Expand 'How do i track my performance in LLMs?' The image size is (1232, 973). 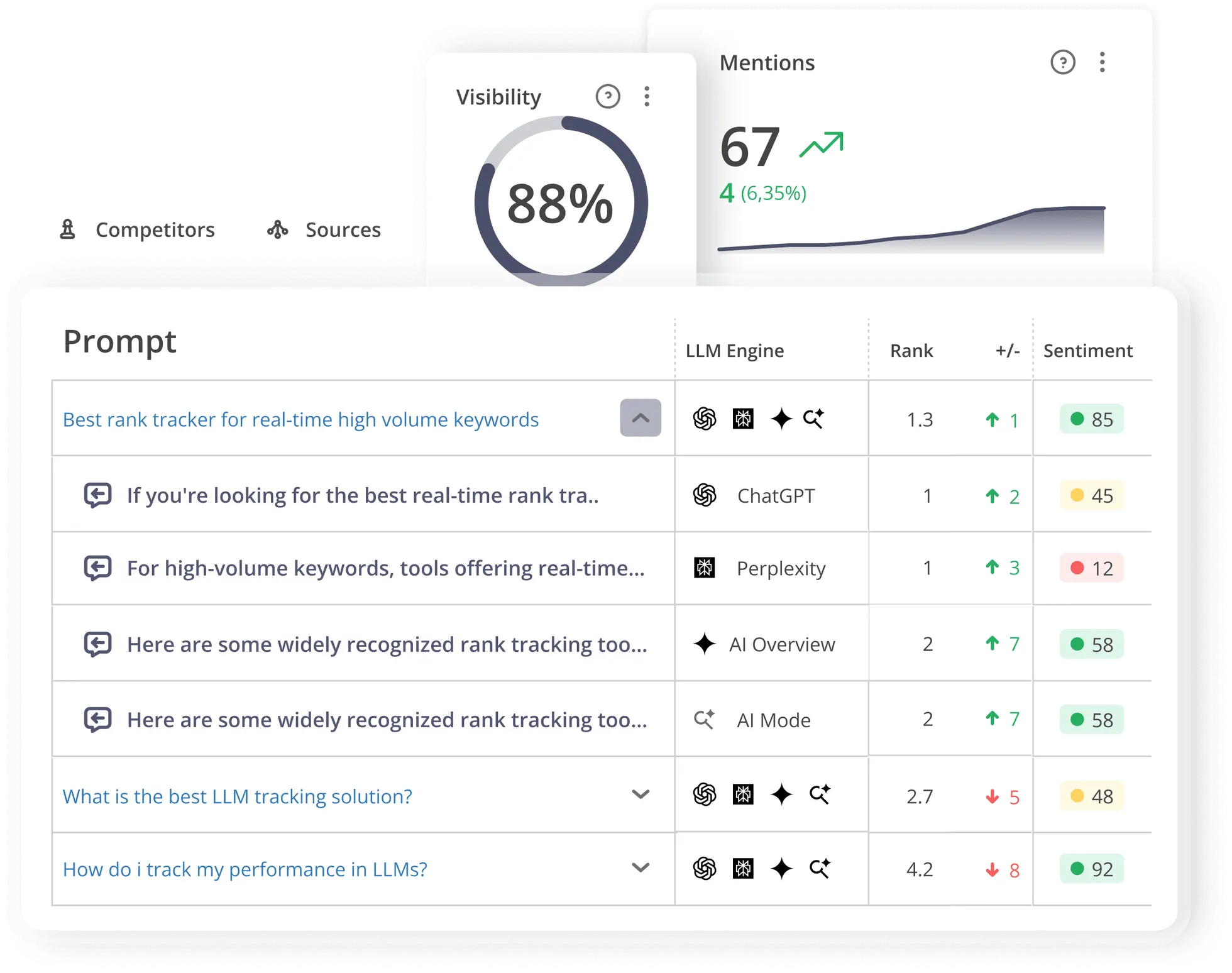[x=642, y=868]
